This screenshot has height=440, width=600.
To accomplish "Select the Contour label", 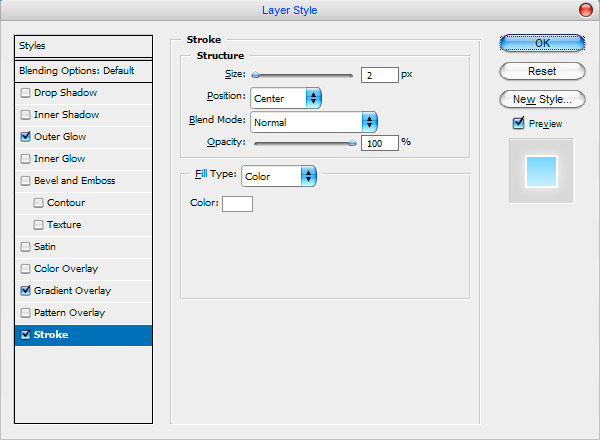I will point(66,203).
